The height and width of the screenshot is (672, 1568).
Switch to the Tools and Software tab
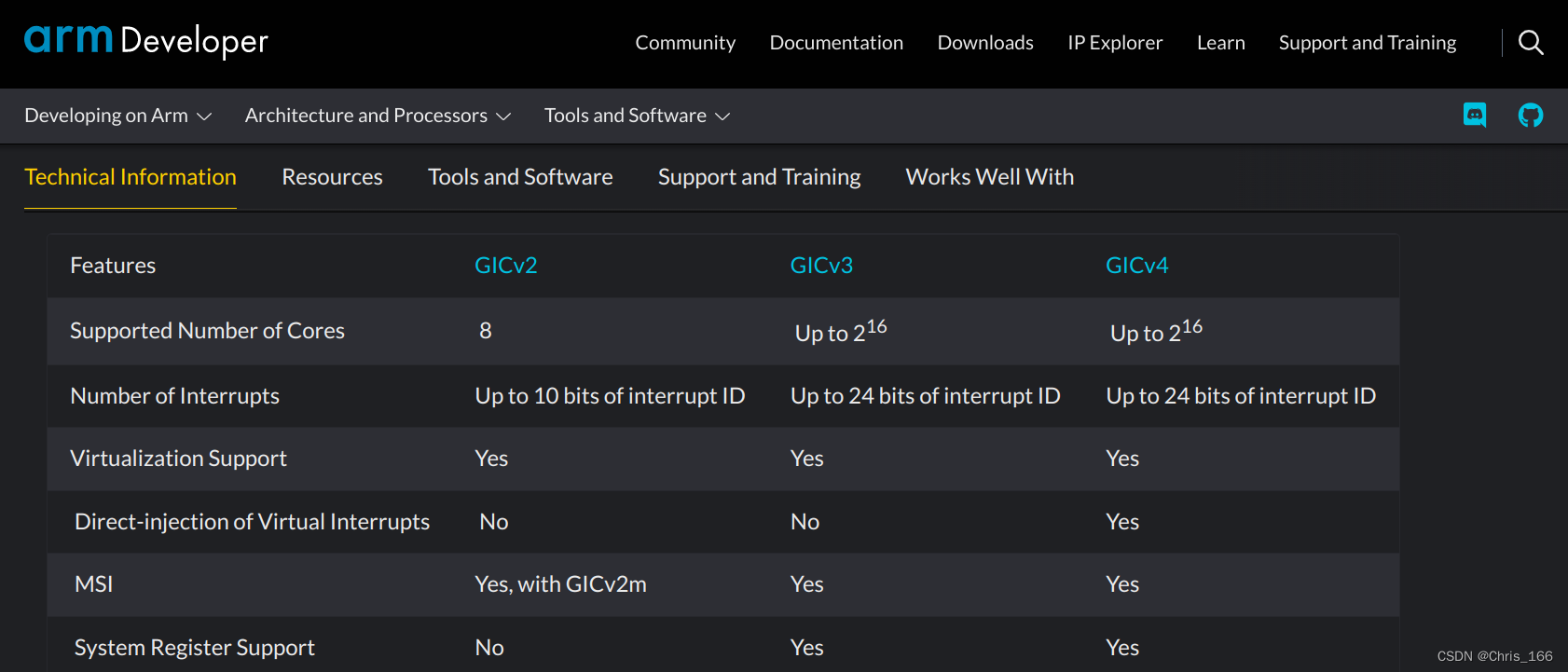(x=520, y=177)
